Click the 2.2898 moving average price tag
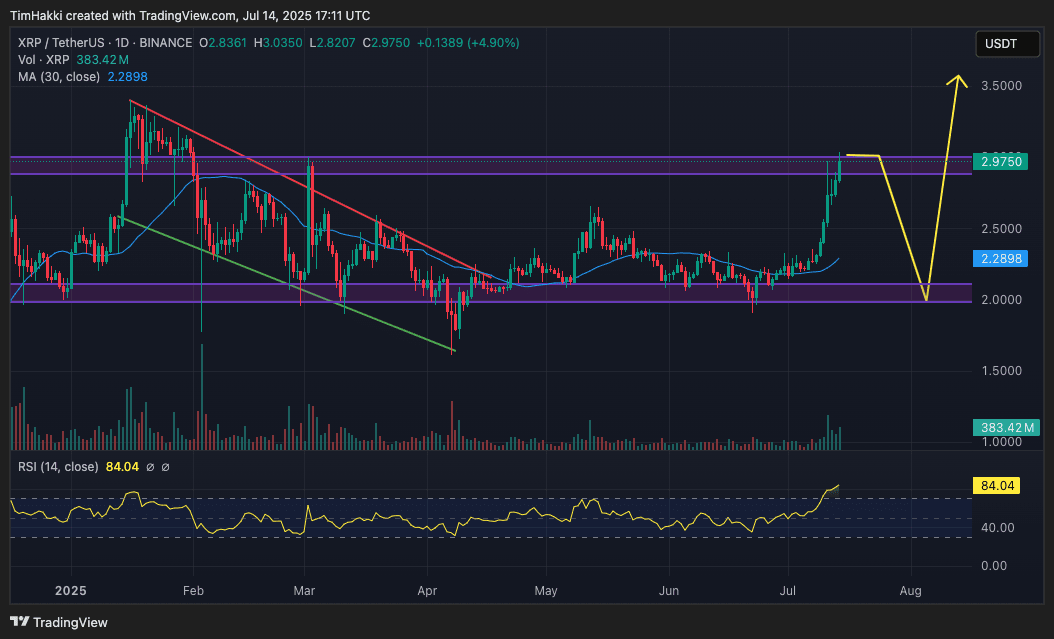This screenshot has height=639, width=1054. tap(1000, 258)
